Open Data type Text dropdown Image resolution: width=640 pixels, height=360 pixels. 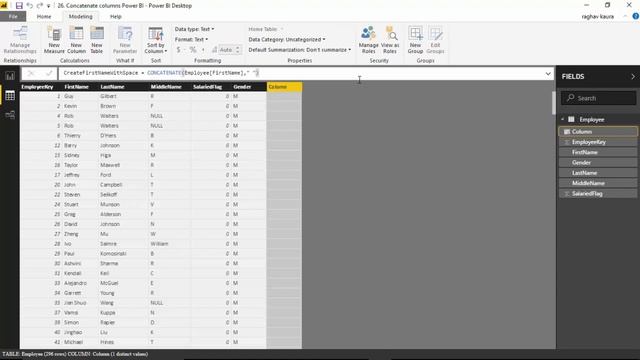(x=194, y=29)
